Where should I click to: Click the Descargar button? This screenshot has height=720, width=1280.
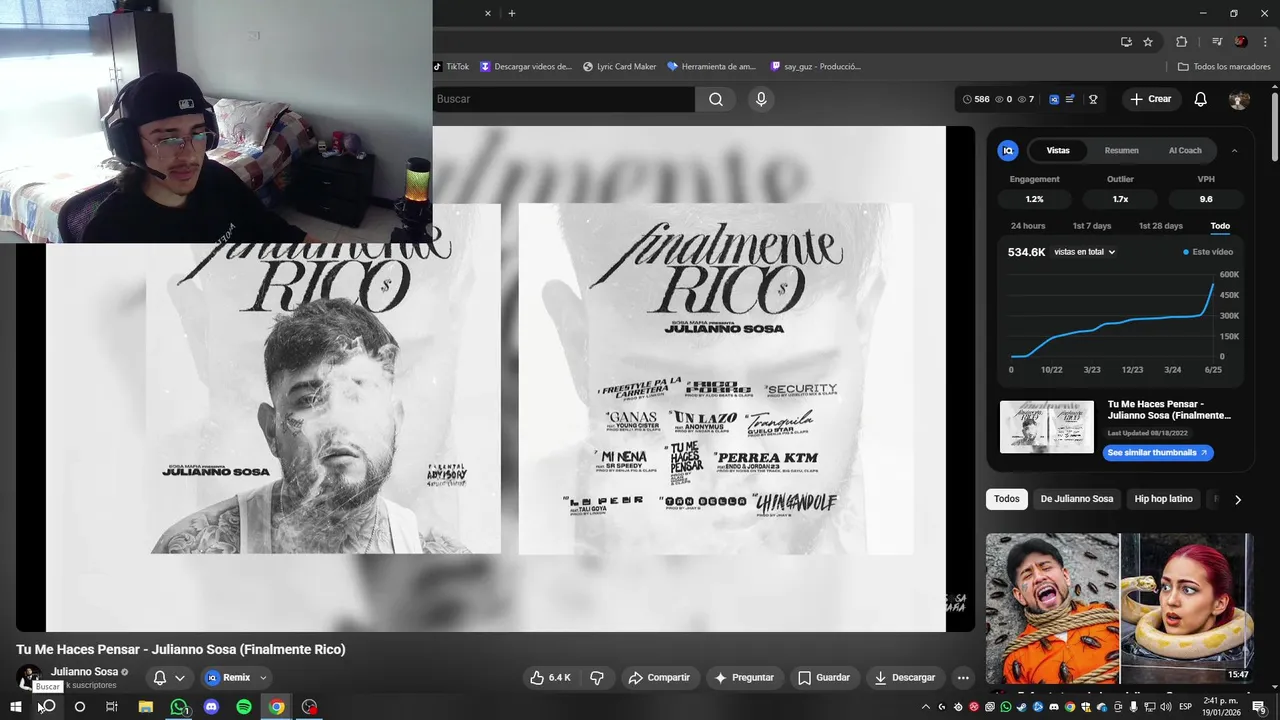coord(905,677)
